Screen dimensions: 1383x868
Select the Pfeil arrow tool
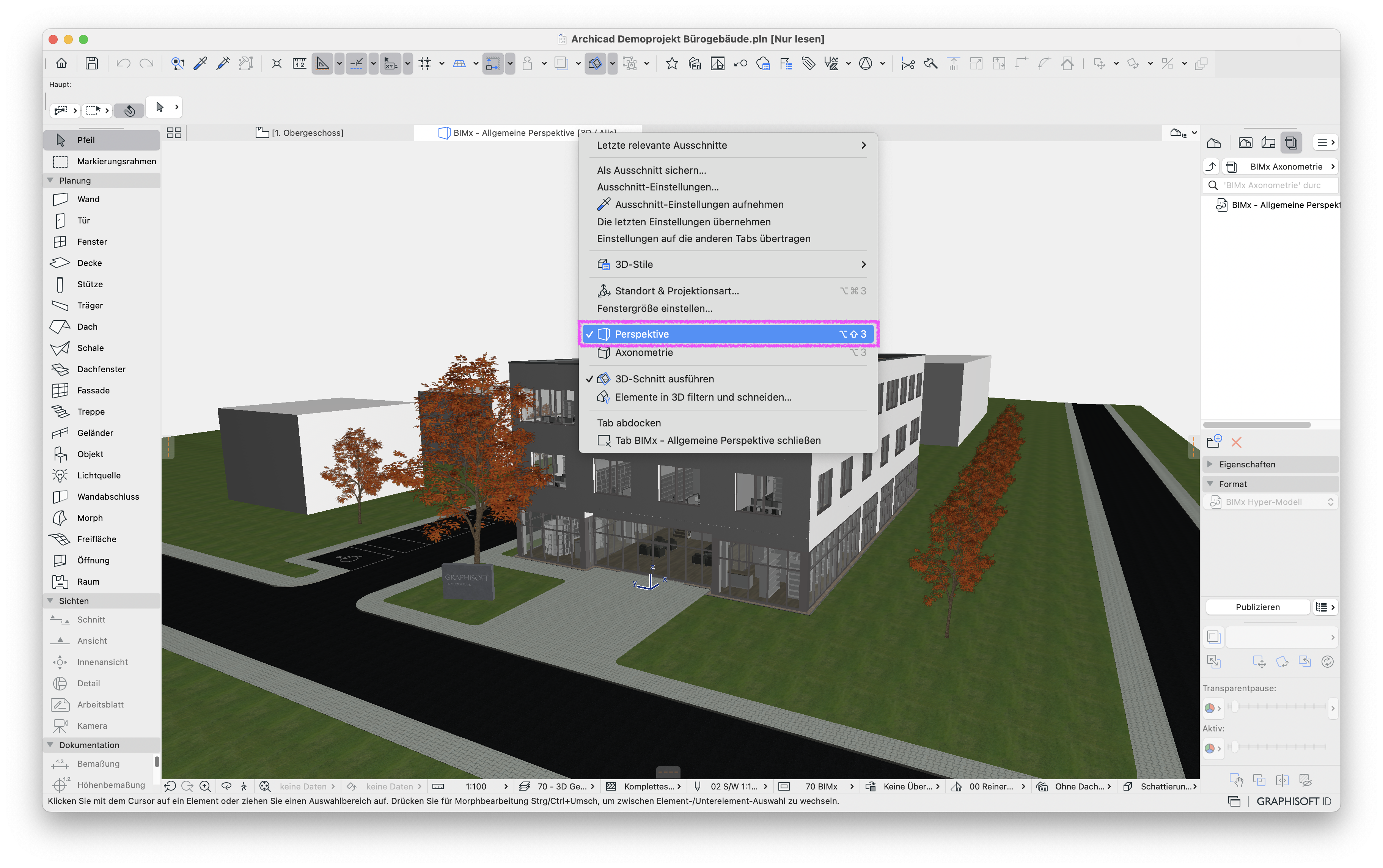click(x=102, y=140)
